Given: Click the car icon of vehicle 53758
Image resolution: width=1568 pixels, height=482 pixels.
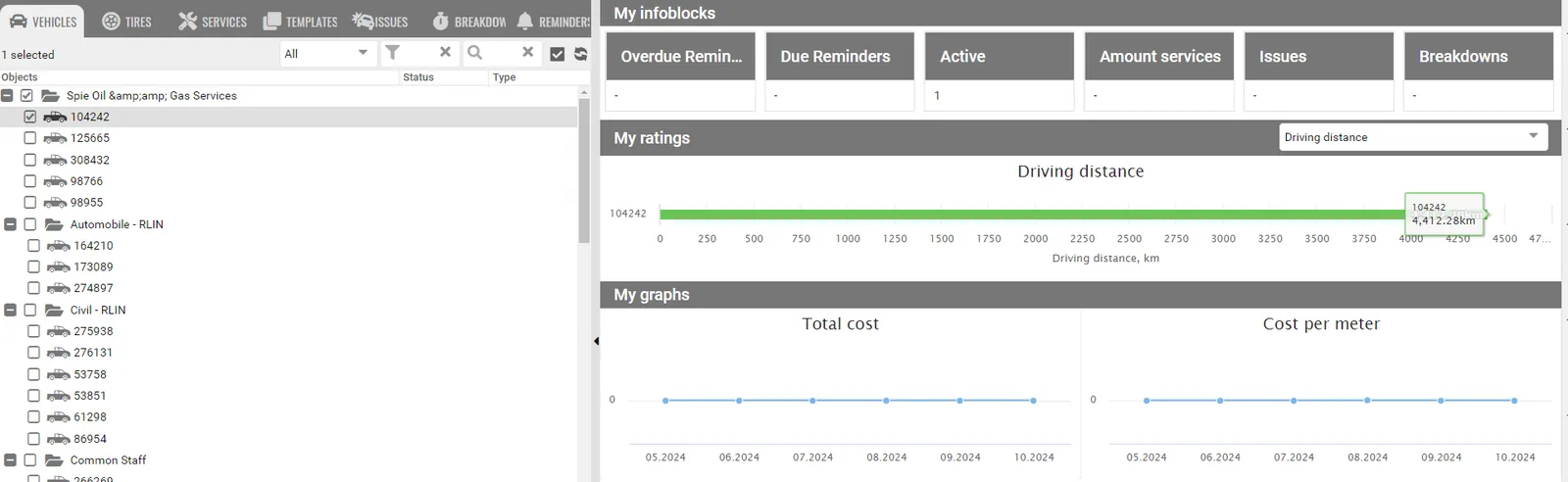Looking at the screenshot, I should (59, 374).
